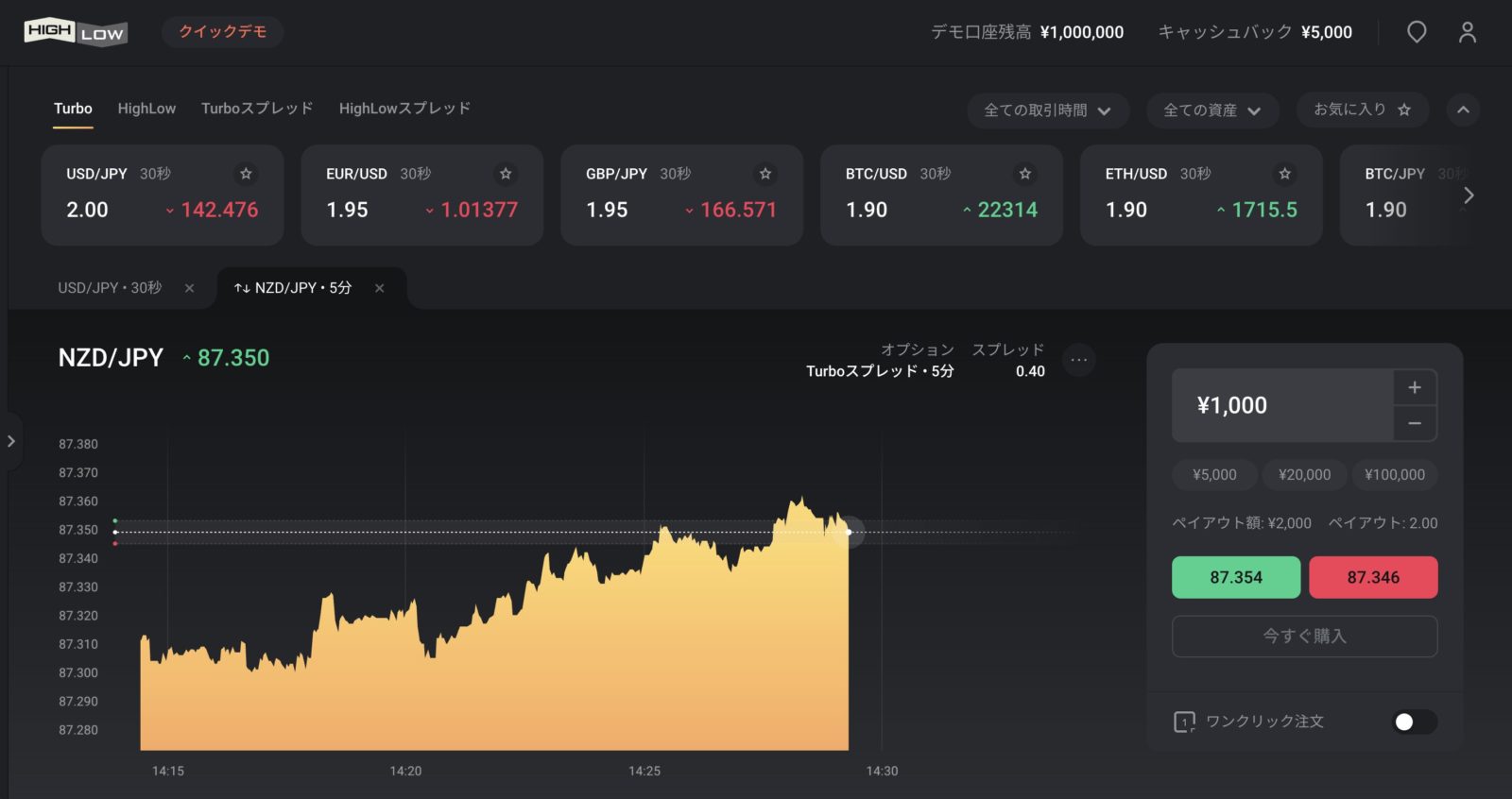Image resolution: width=1512 pixels, height=799 pixels.
Task: Toggle the お気に入り favorites filter
Action: tap(1362, 110)
